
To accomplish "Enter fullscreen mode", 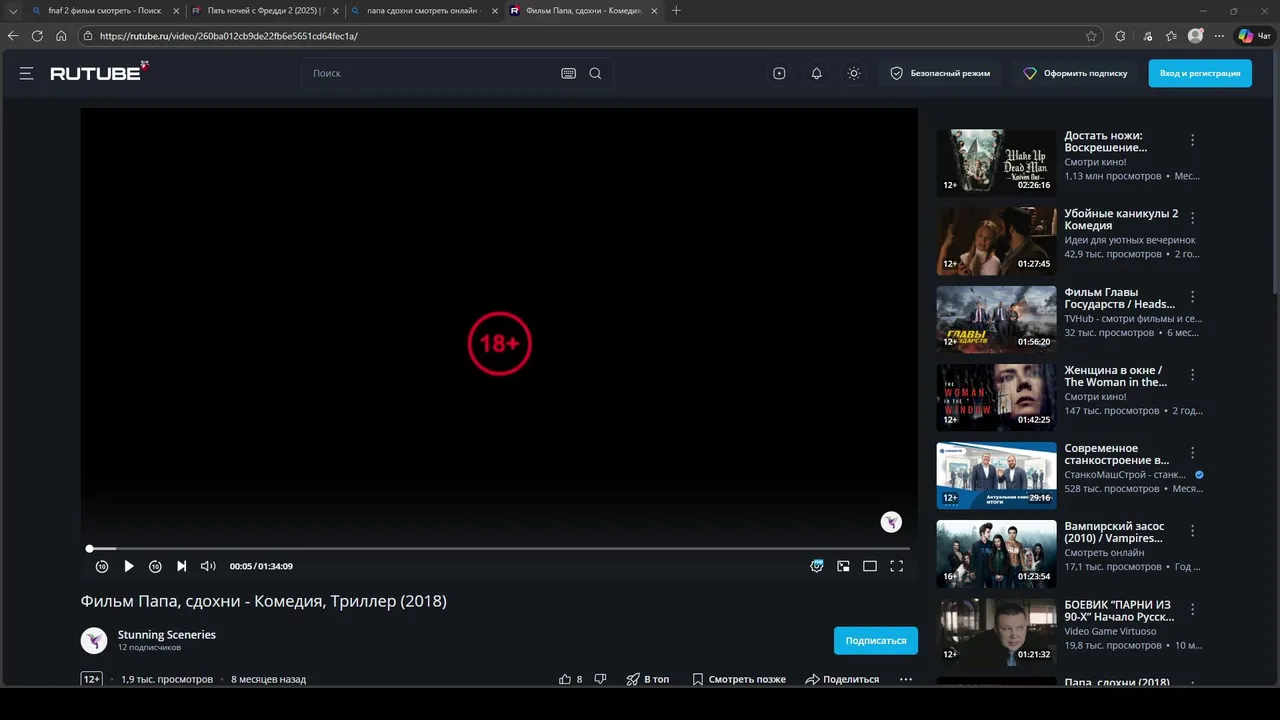I will click(896, 566).
